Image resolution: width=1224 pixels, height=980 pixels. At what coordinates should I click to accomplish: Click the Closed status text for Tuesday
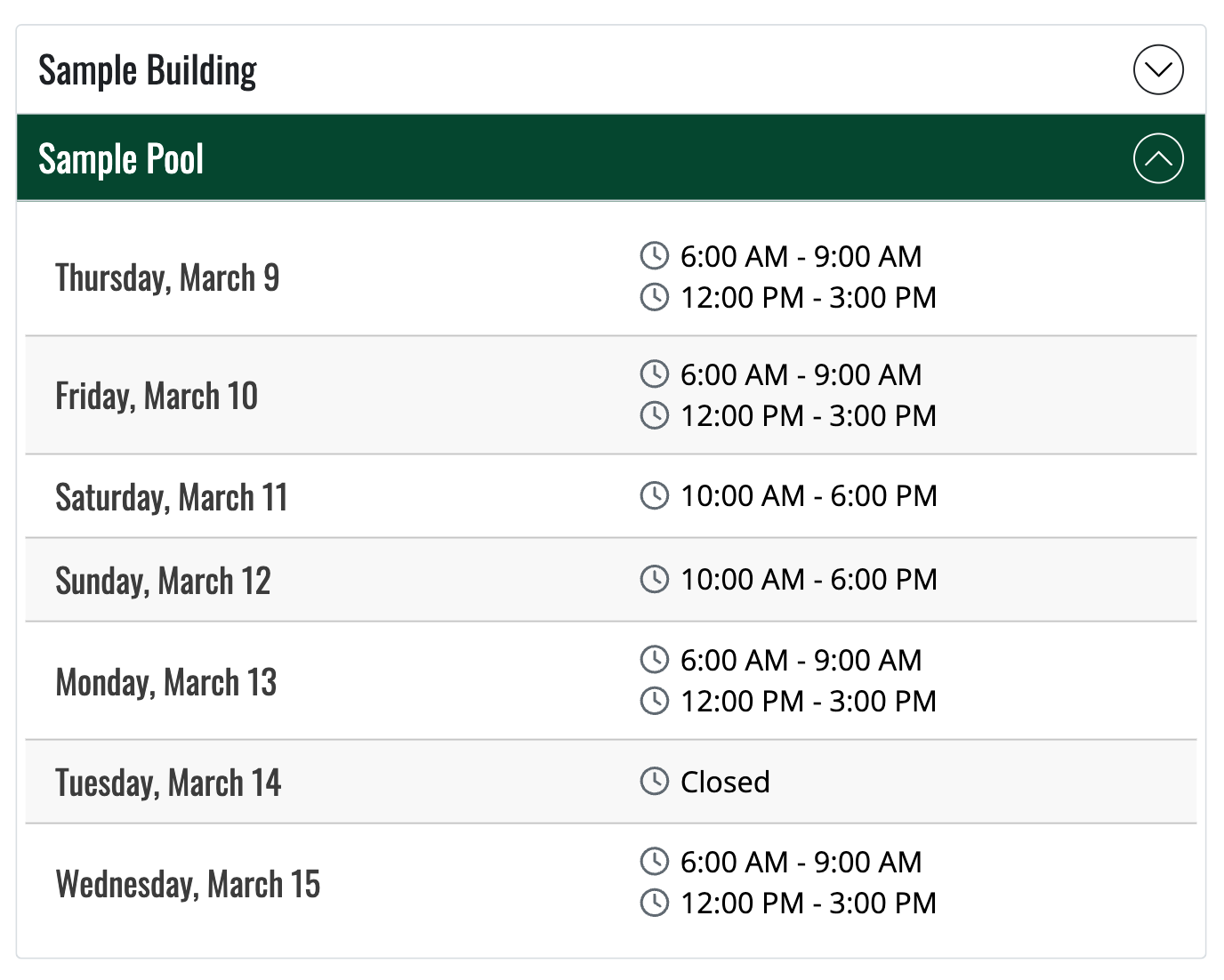(x=725, y=782)
